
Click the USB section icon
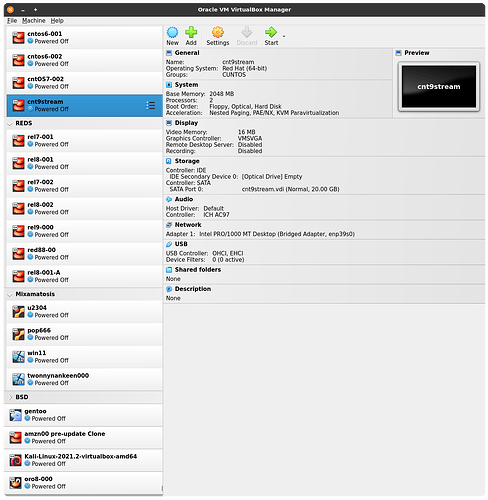coord(169,244)
